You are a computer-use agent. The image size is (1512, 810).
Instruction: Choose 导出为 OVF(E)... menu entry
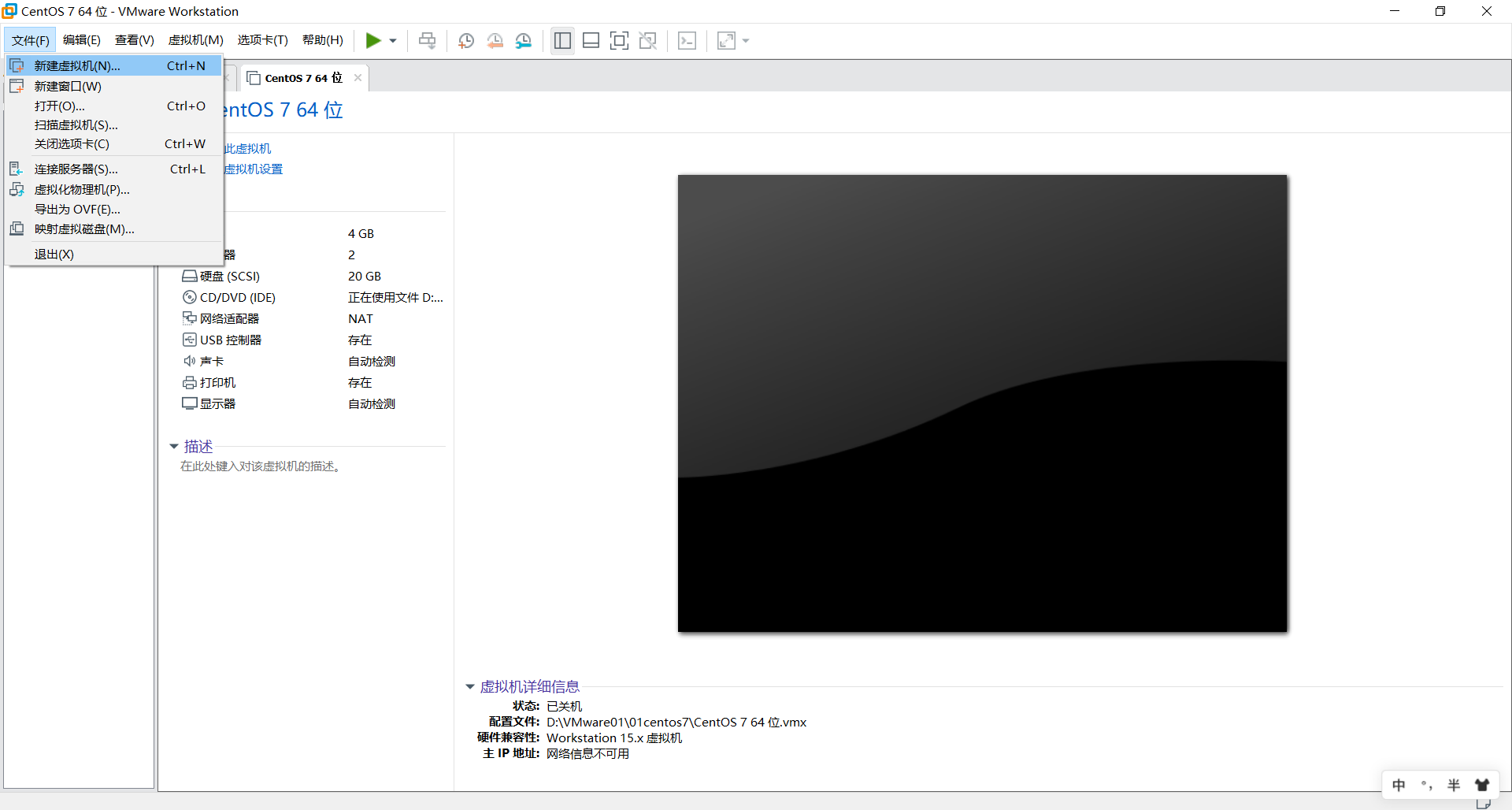(114, 209)
